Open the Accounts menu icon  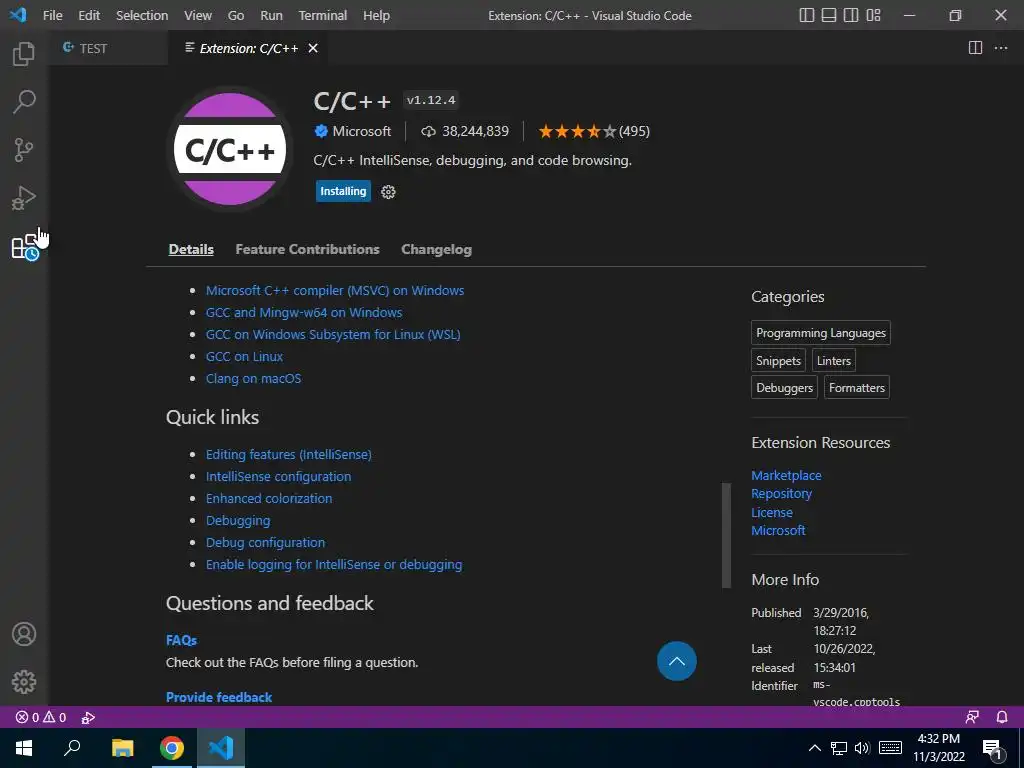[24, 634]
